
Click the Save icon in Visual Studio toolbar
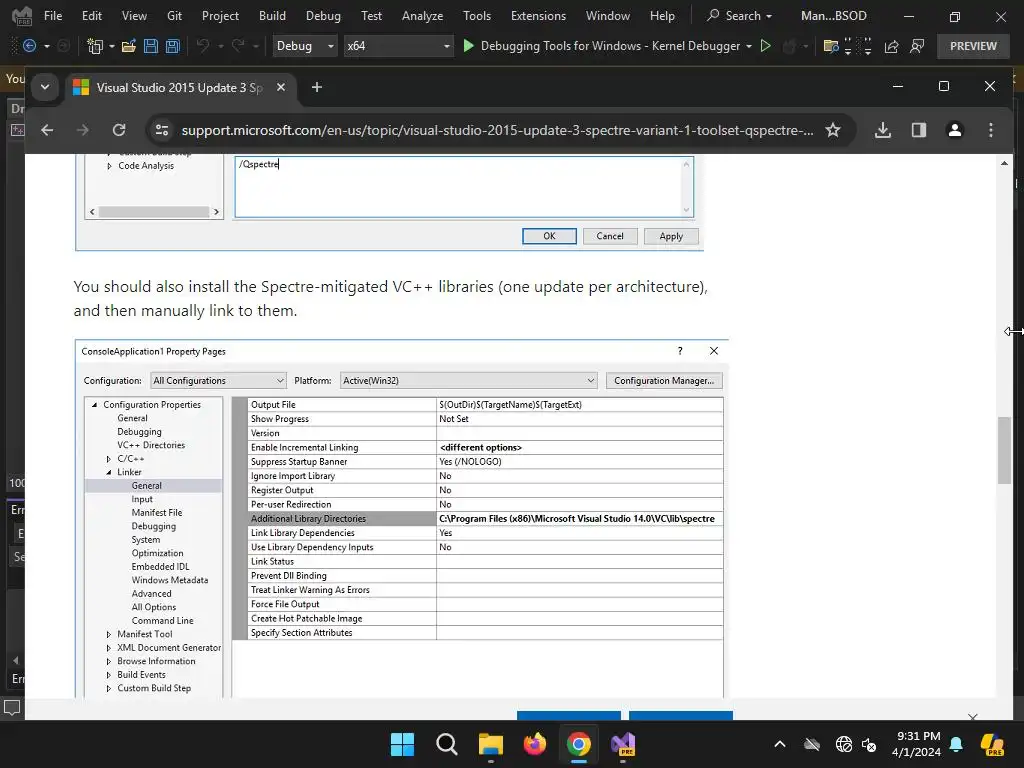(x=151, y=46)
